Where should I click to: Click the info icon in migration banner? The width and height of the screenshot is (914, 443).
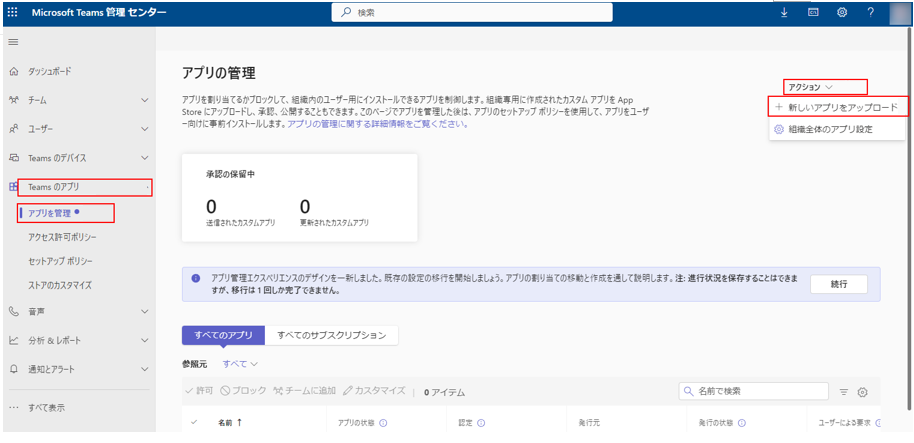click(195, 278)
